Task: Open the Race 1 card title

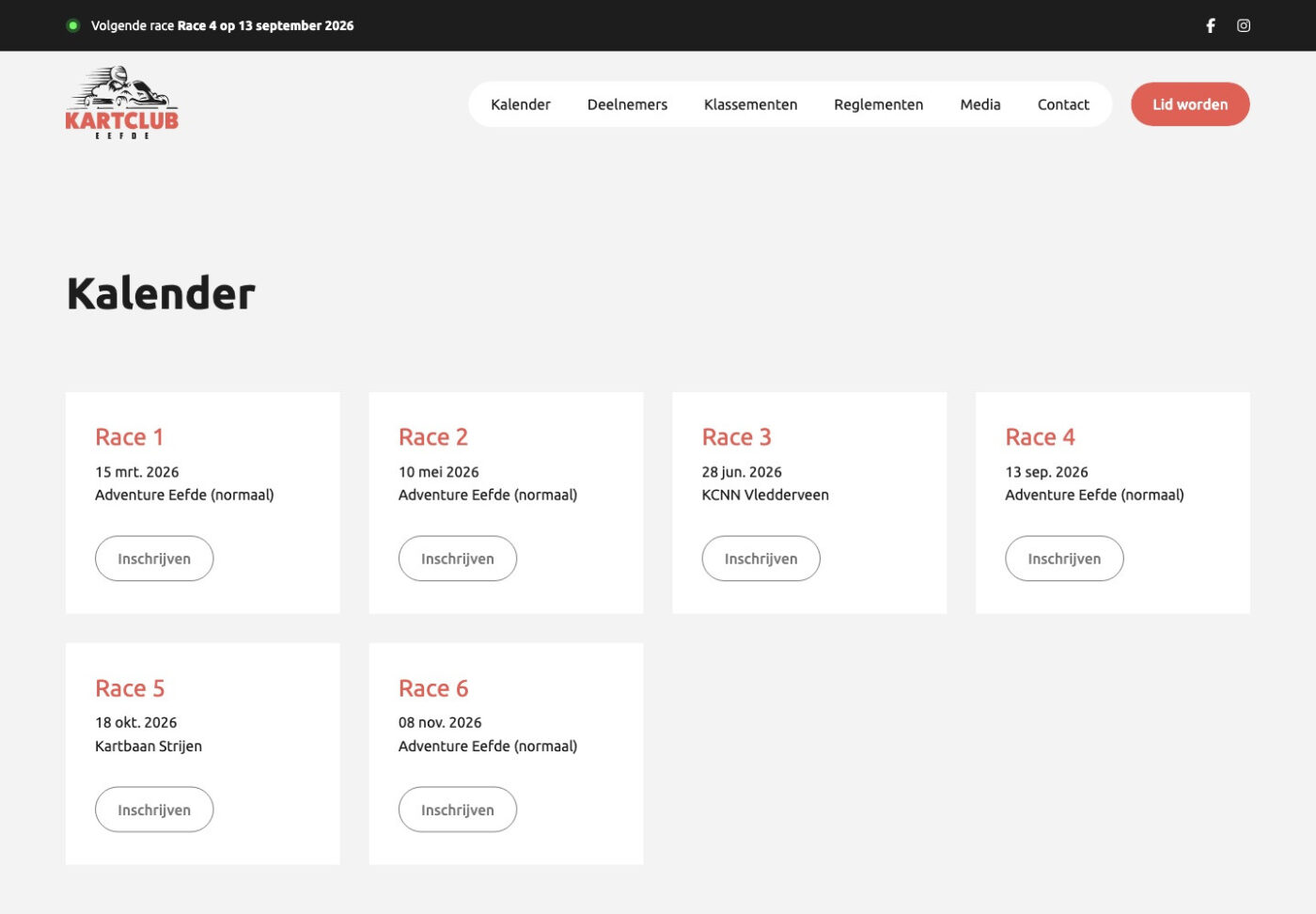Action: pyautogui.click(x=130, y=437)
